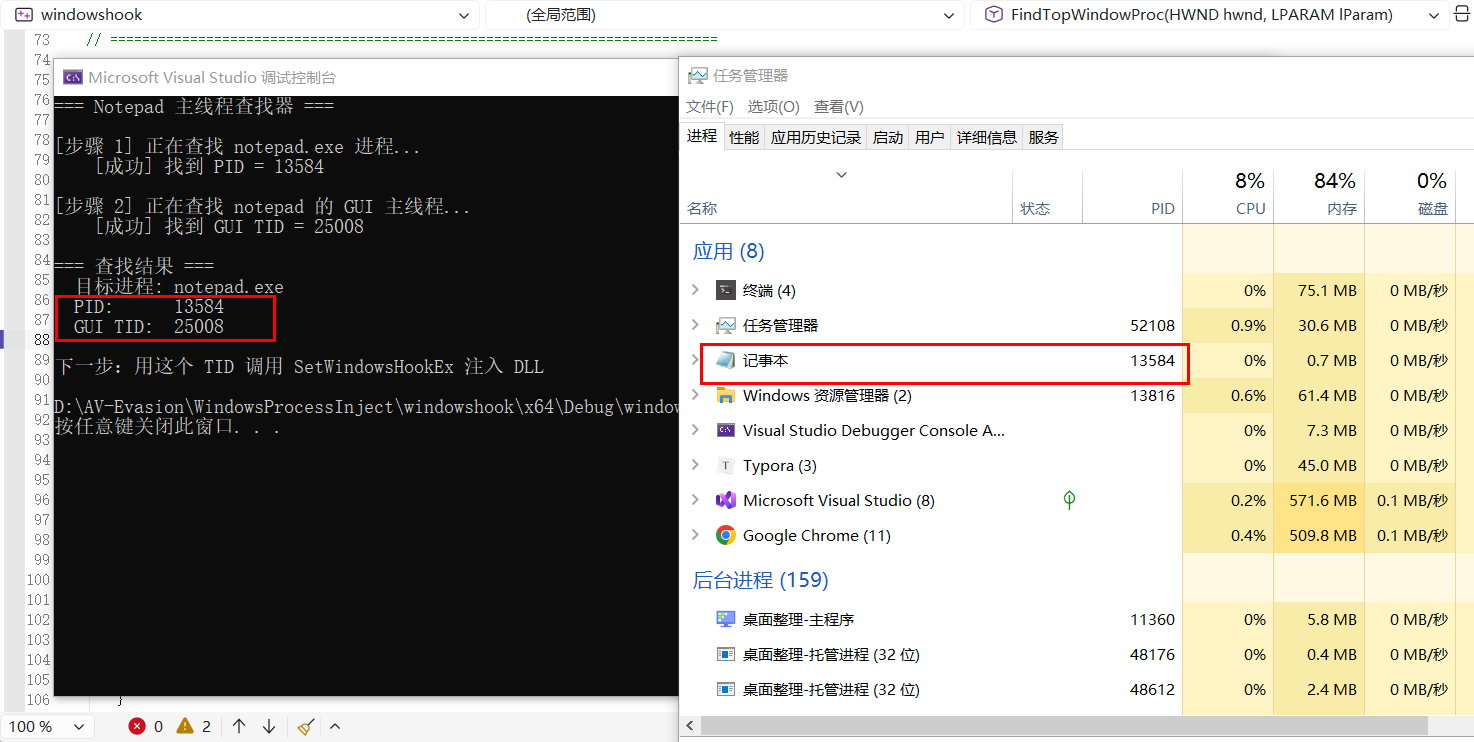The image size is (1474, 742).
Task: Sort processes by the 内存 column header
Action: tap(1319, 196)
